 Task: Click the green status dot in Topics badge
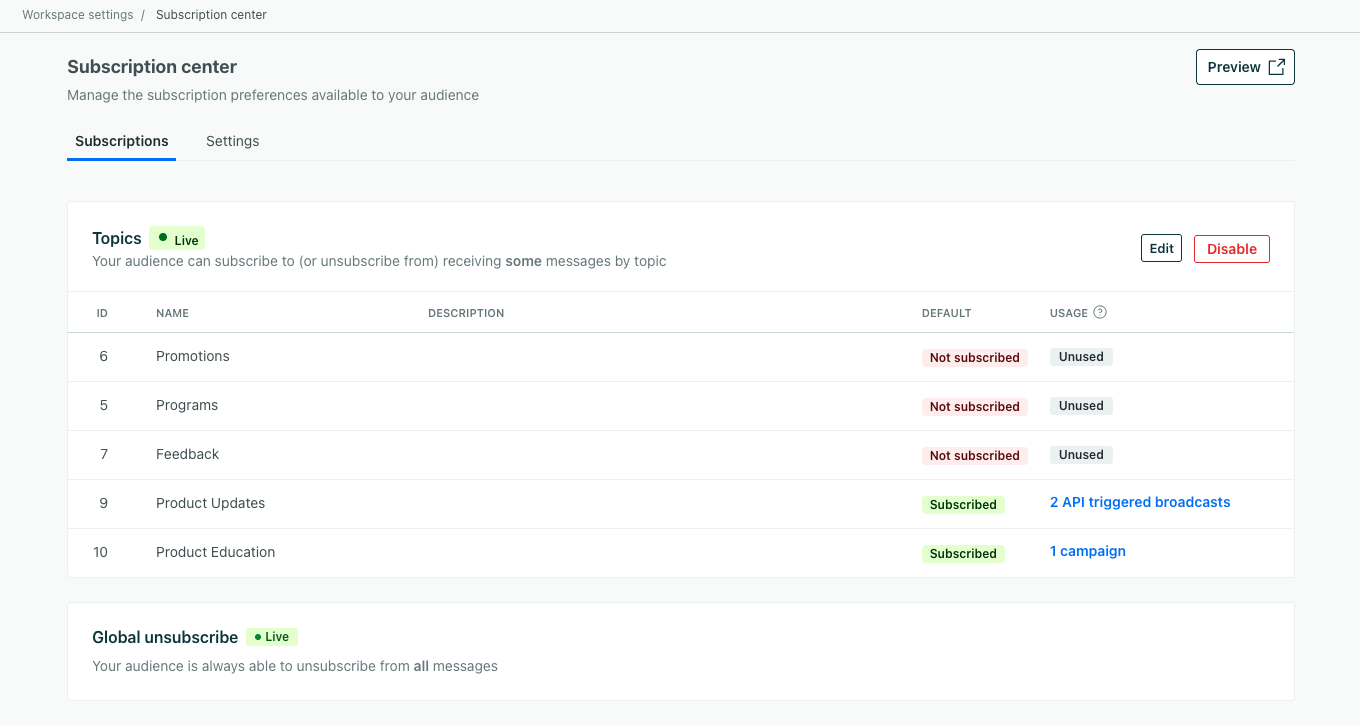[162, 238]
